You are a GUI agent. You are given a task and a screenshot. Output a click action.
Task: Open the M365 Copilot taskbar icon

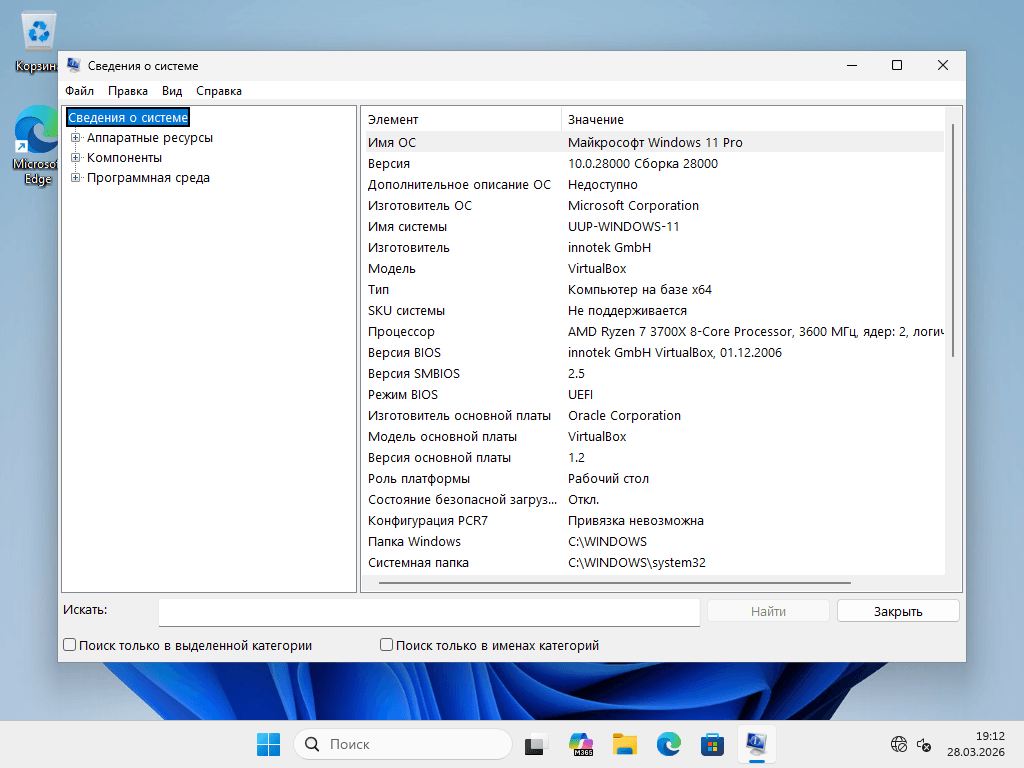(x=581, y=744)
